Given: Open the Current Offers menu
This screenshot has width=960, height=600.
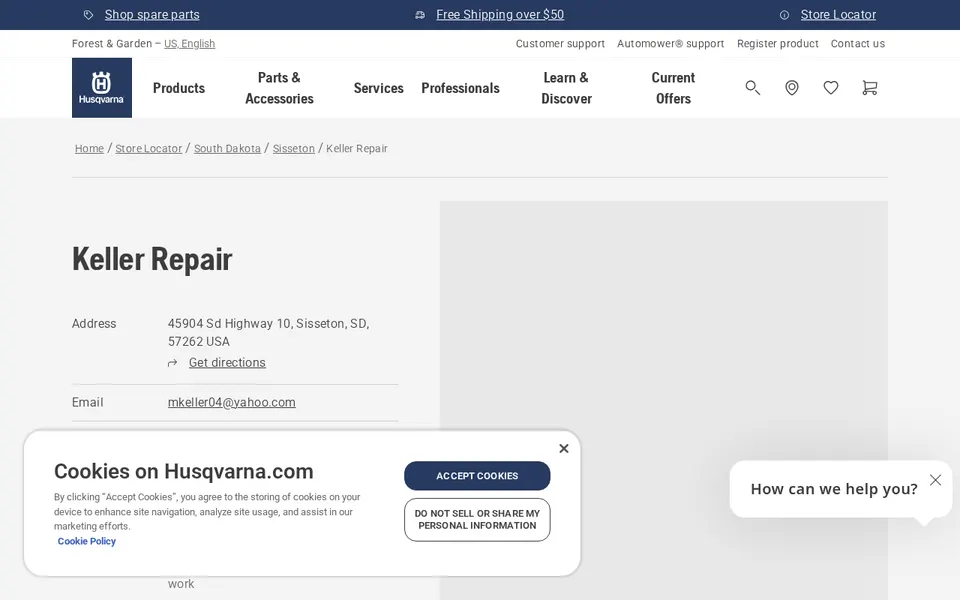Looking at the screenshot, I should pyautogui.click(x=673, y=88).
